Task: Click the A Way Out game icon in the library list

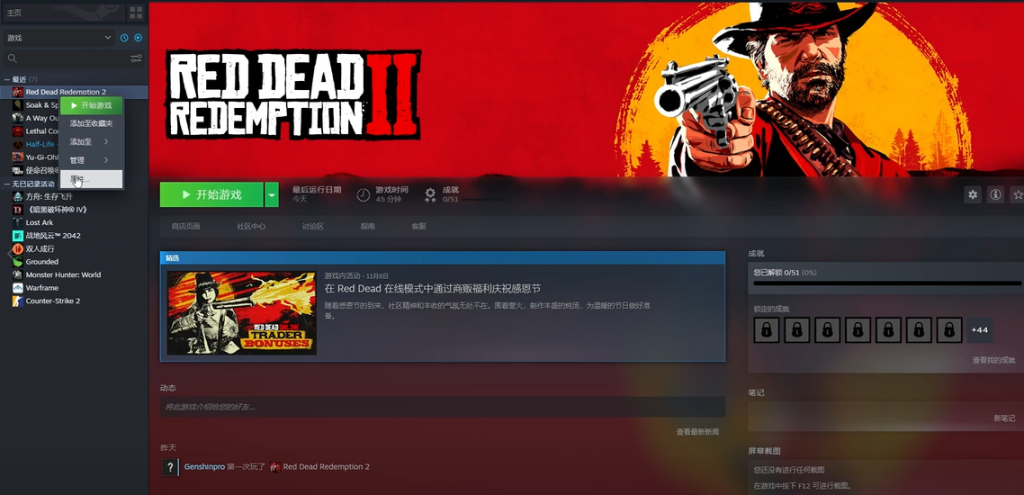Action: (18, 118)
